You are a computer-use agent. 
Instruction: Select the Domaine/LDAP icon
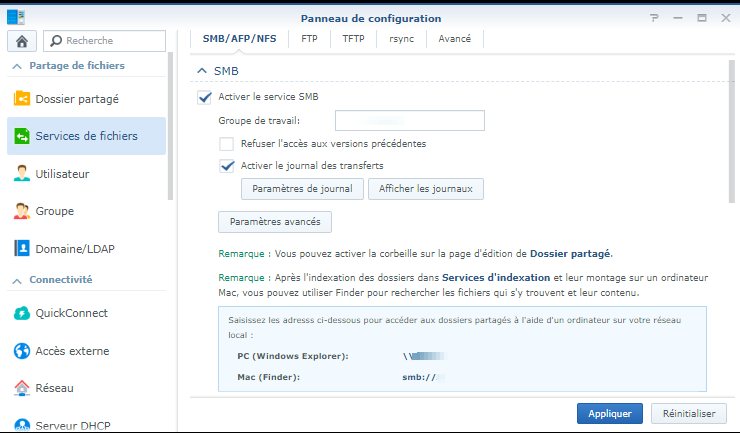(x=21, y=248)
